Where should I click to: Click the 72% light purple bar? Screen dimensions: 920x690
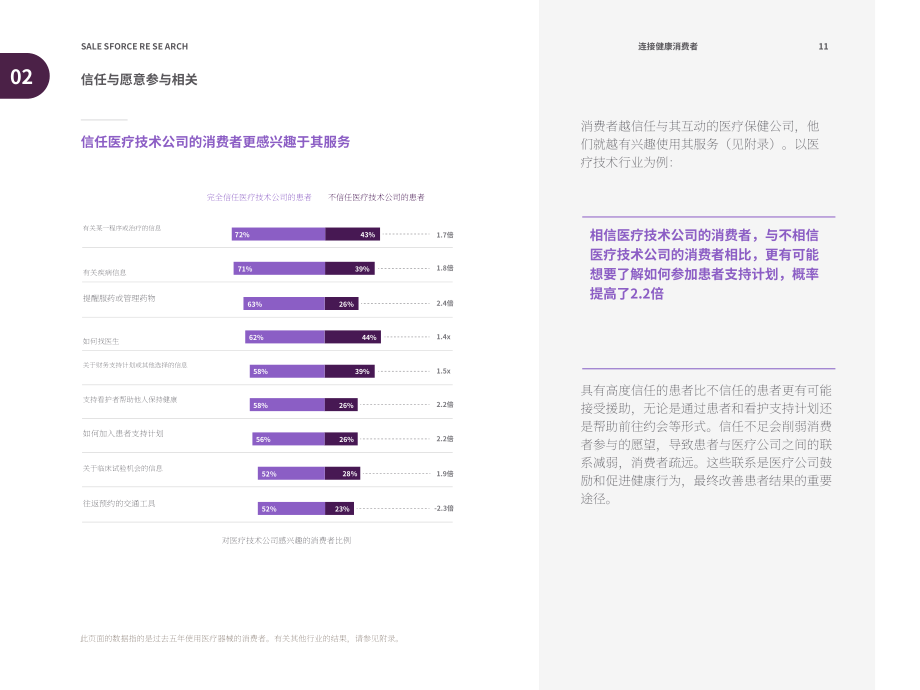coord(279,234)
